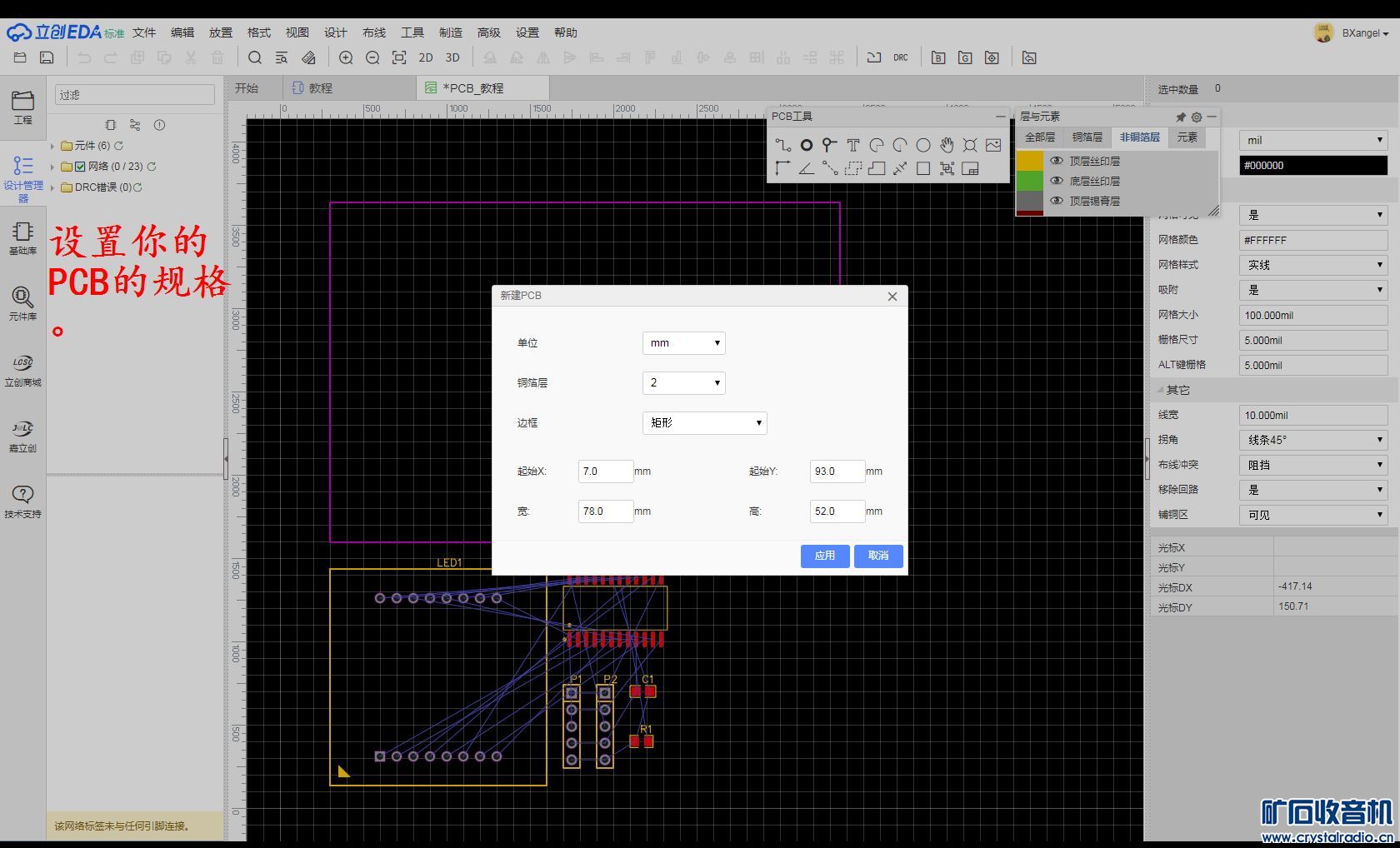Click the zoom in toolbar icon

point(346,57)
